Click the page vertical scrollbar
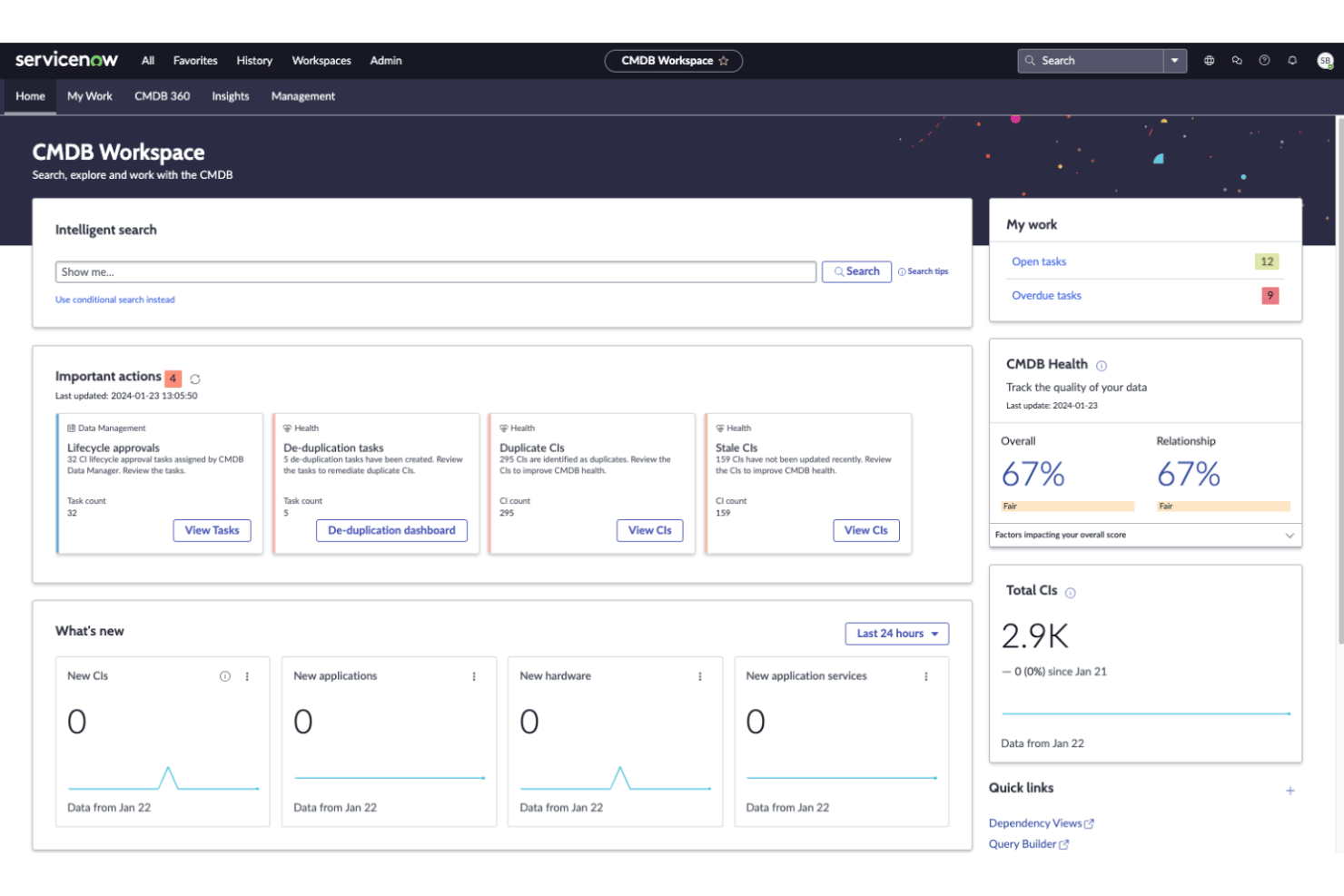This screenshot has height=896, width=1344. pos(1339,381)
